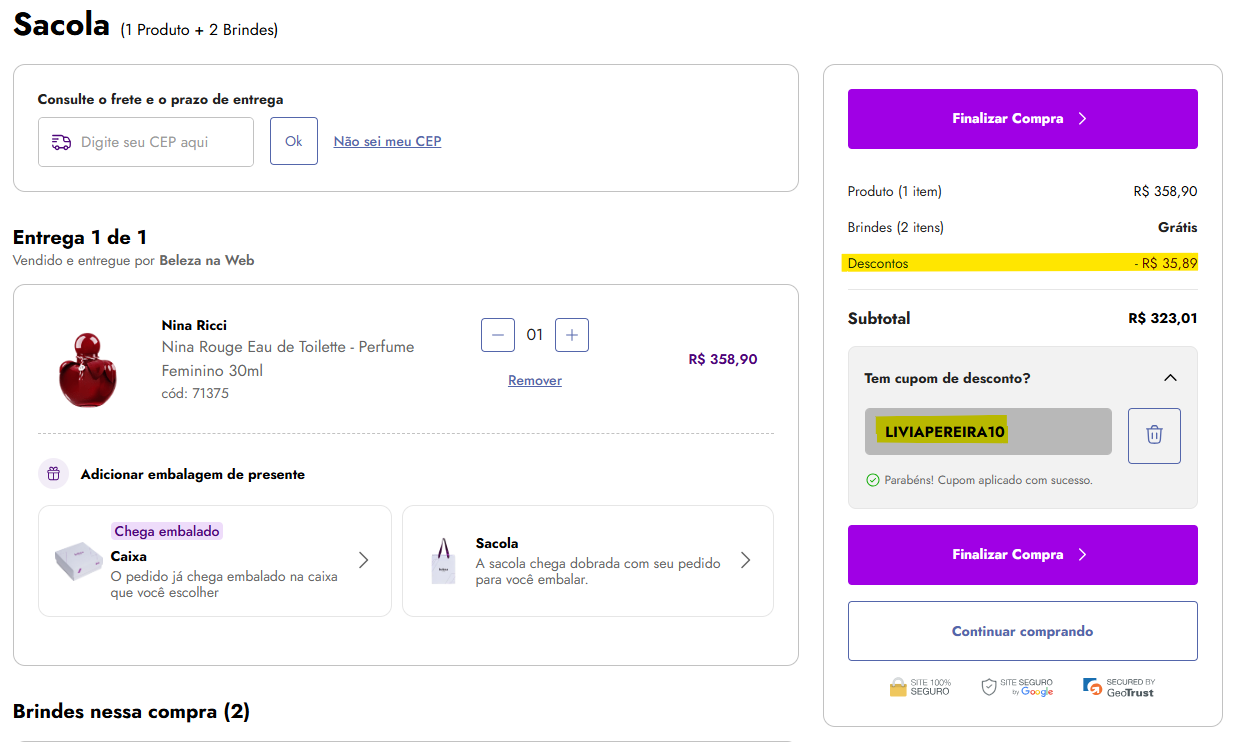Click the Site Seguro by Google badge
Viewport: 1236px width, 742px height.
pos(1017,687)
